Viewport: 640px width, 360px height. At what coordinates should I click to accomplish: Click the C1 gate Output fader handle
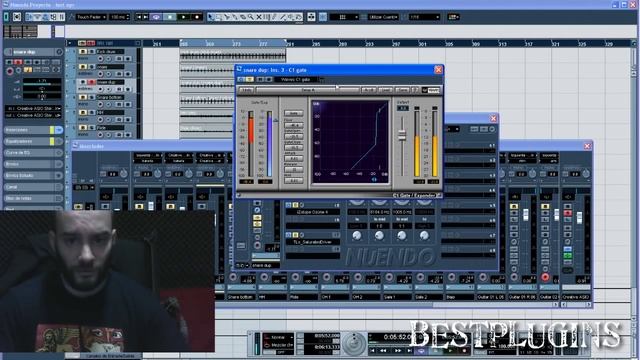(x=402, y=135)
